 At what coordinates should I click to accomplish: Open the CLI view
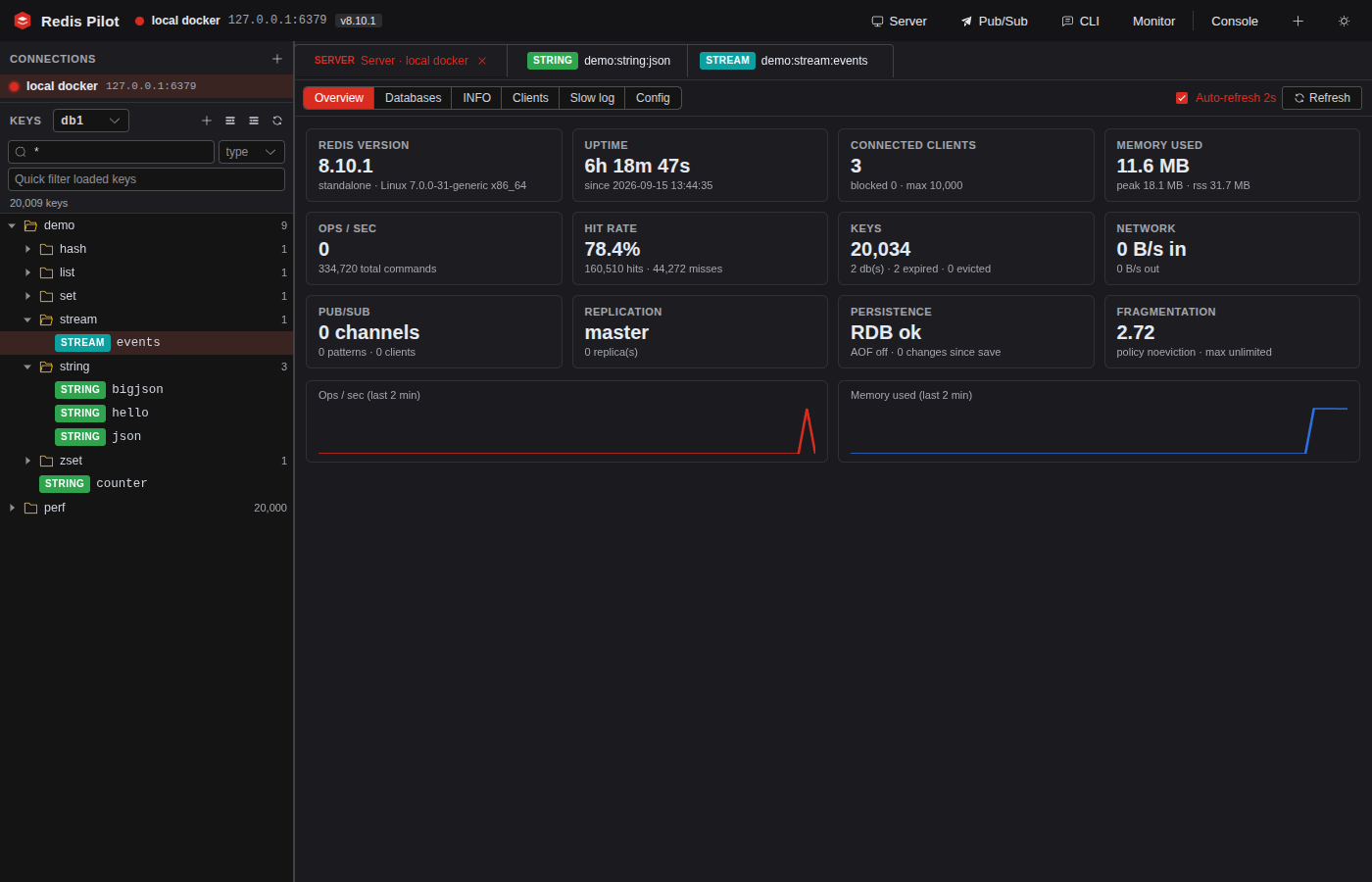tap(1080, 21)
